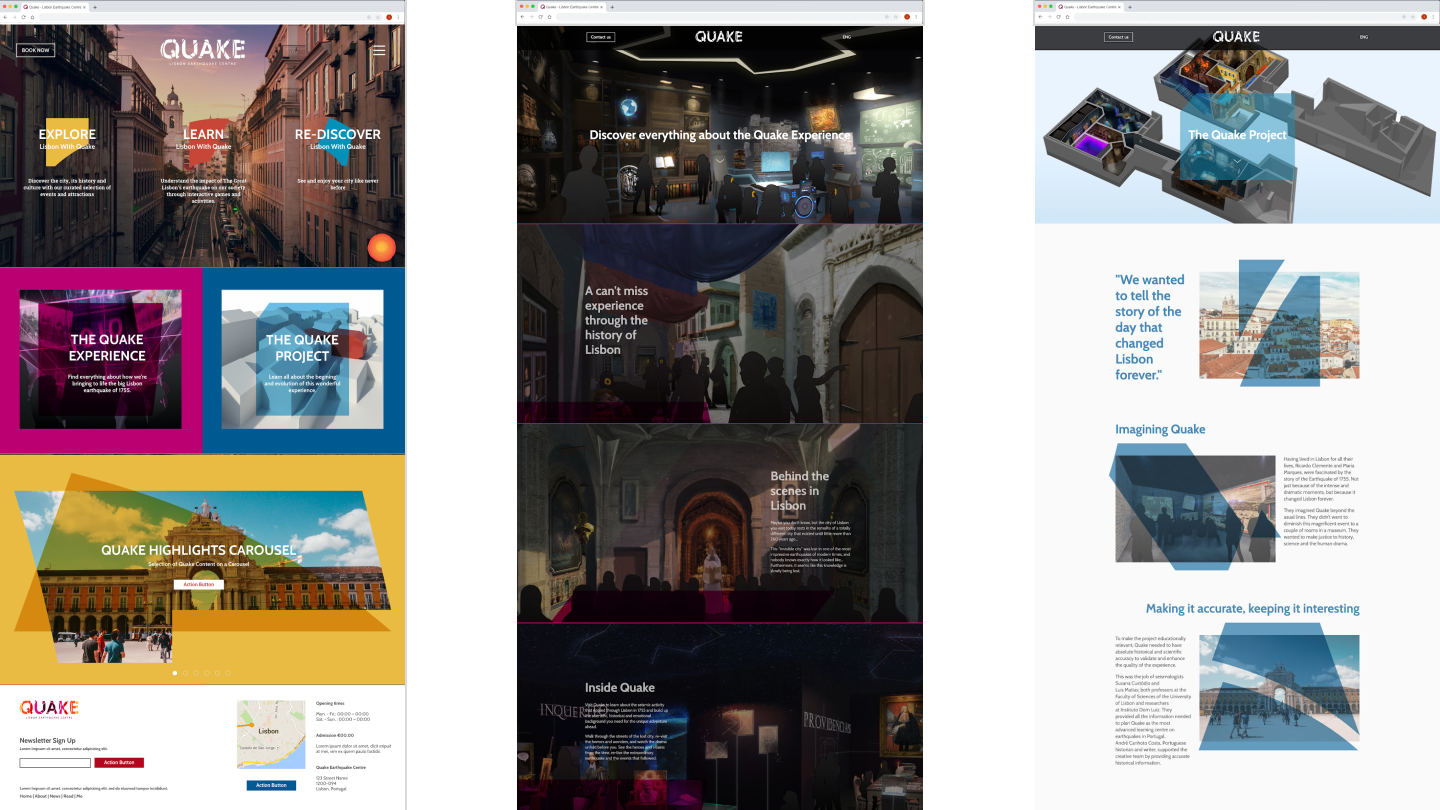
Task: Open the About footer link
Action: (40, 796)
